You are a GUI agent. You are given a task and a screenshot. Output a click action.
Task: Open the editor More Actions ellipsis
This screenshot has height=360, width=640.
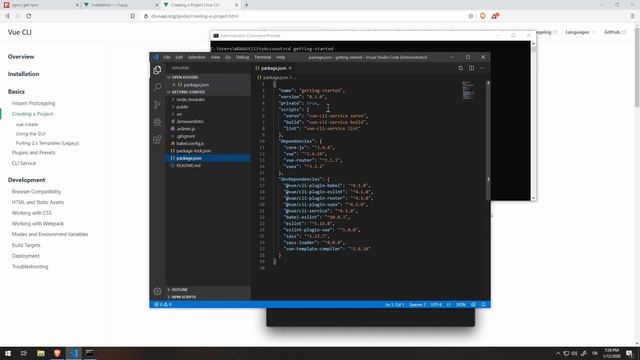click(x=482, y=68)
